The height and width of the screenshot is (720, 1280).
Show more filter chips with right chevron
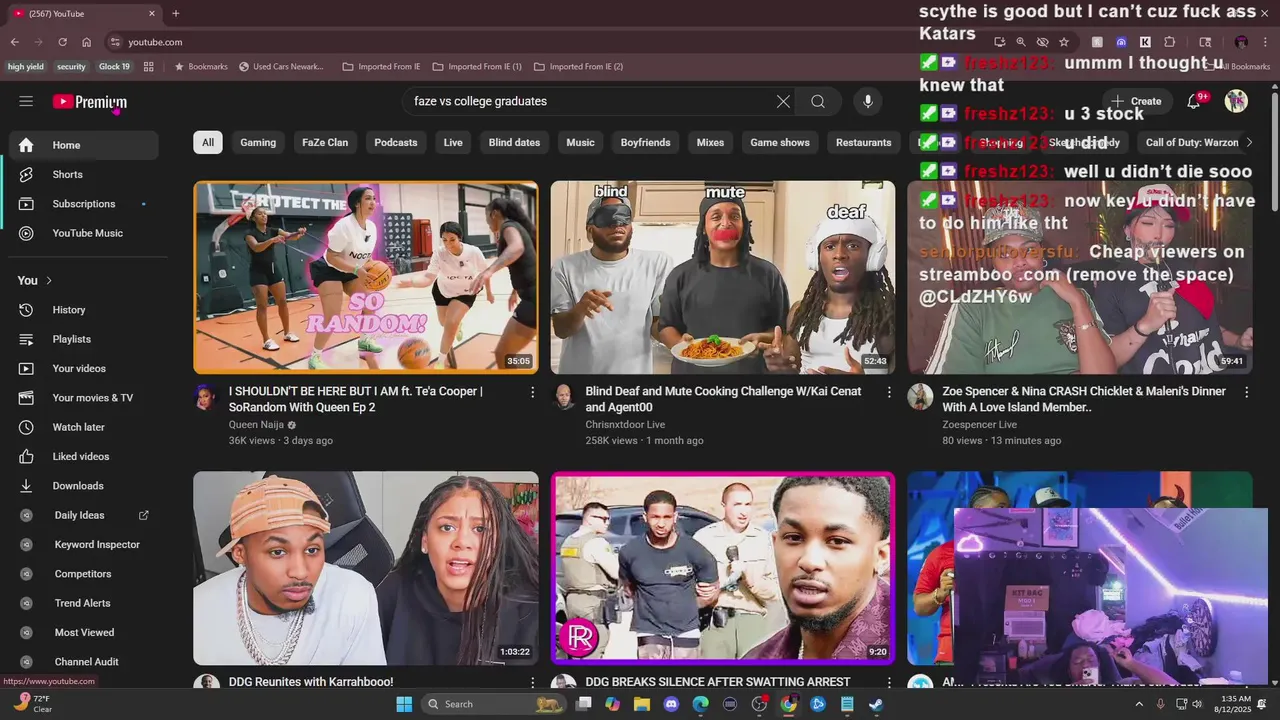[x=1248, y=142]
